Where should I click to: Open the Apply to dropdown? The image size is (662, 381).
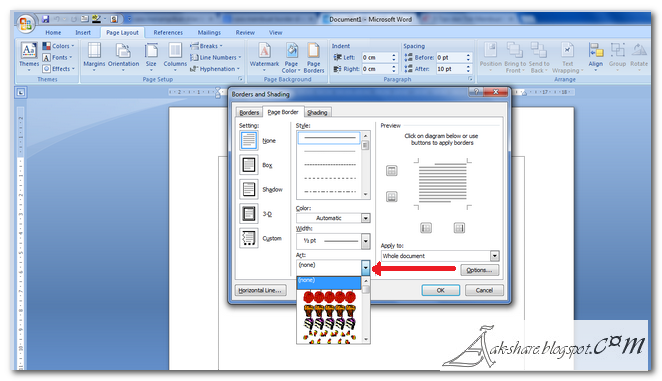pyautogui.click(x=440, y=256)
